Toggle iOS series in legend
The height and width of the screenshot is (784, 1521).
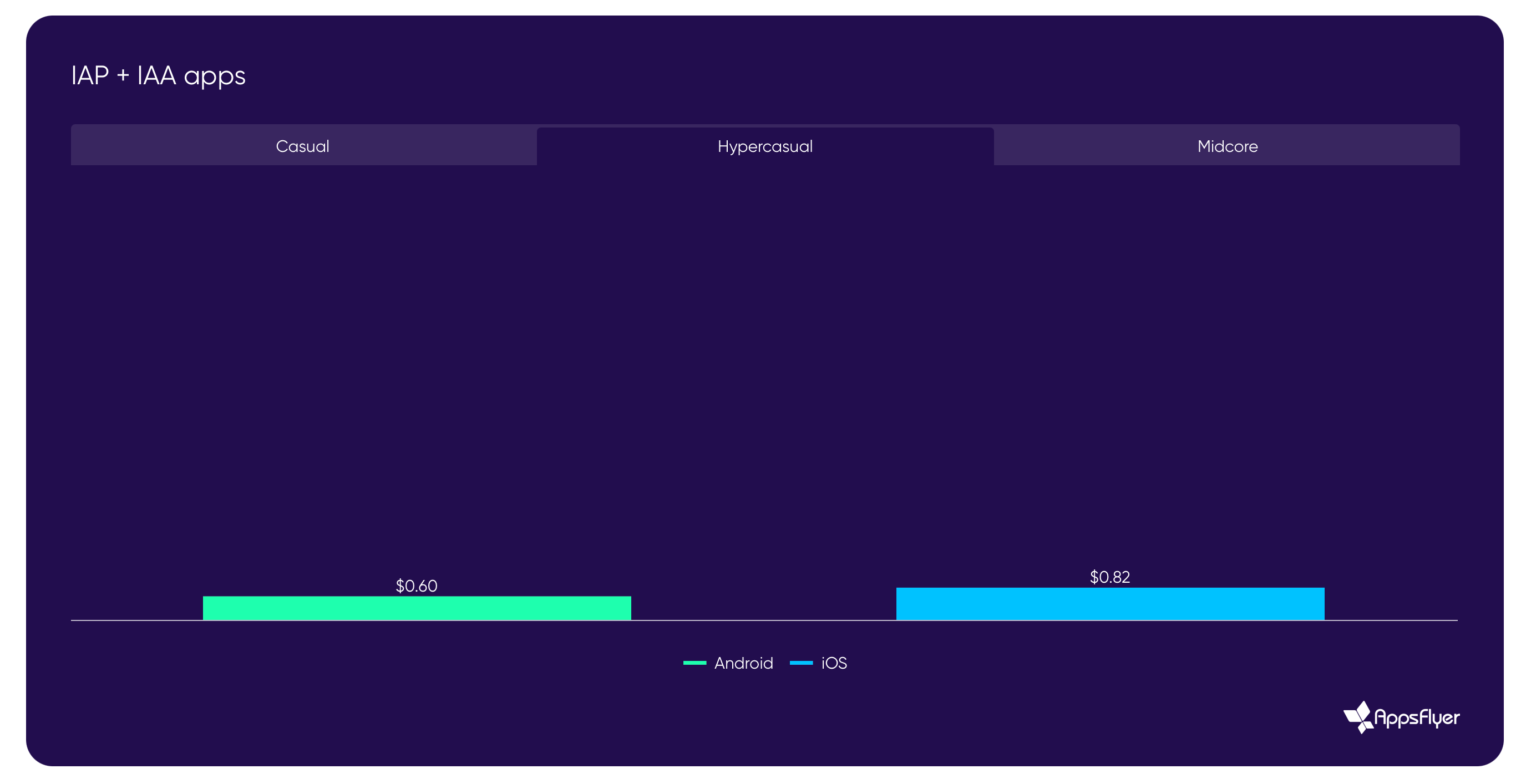click(x=819, y=663)
